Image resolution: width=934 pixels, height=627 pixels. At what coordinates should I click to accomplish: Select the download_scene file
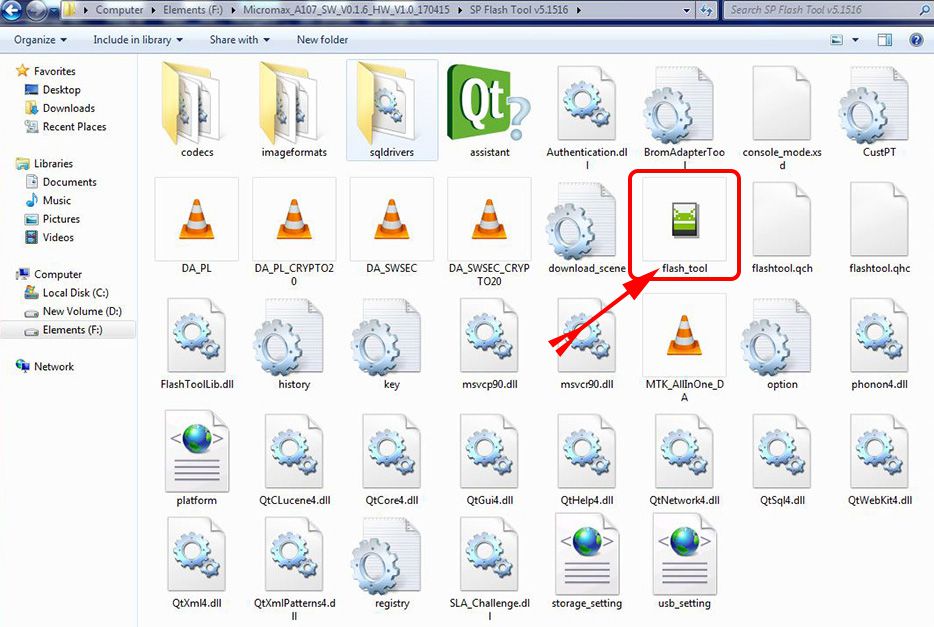587,226
